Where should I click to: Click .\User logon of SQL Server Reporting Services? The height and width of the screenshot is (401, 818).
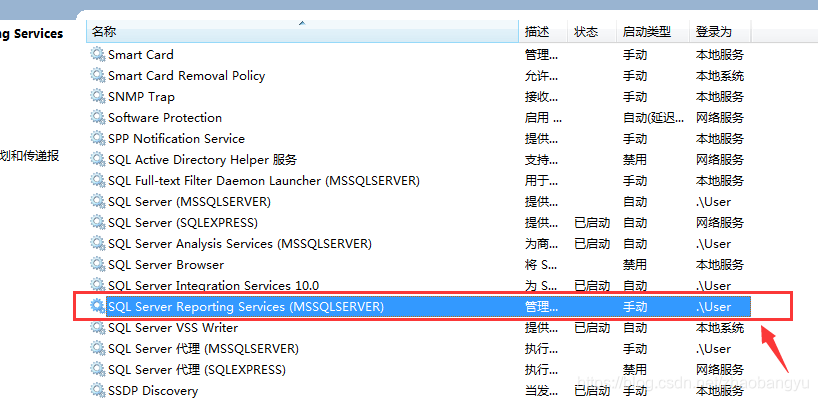[713, 307]
